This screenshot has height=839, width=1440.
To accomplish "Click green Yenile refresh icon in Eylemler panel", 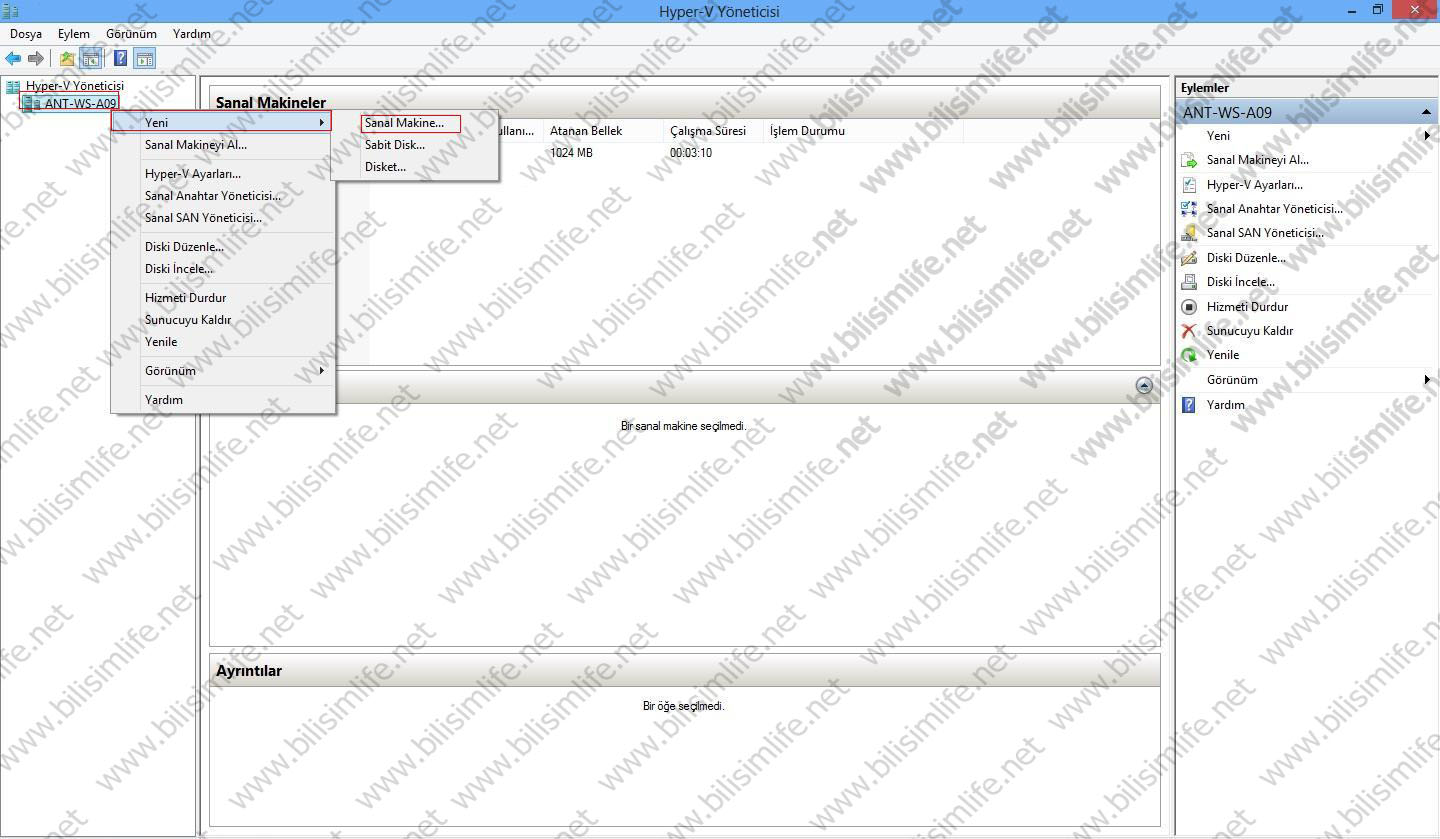I will point(1189,355).
